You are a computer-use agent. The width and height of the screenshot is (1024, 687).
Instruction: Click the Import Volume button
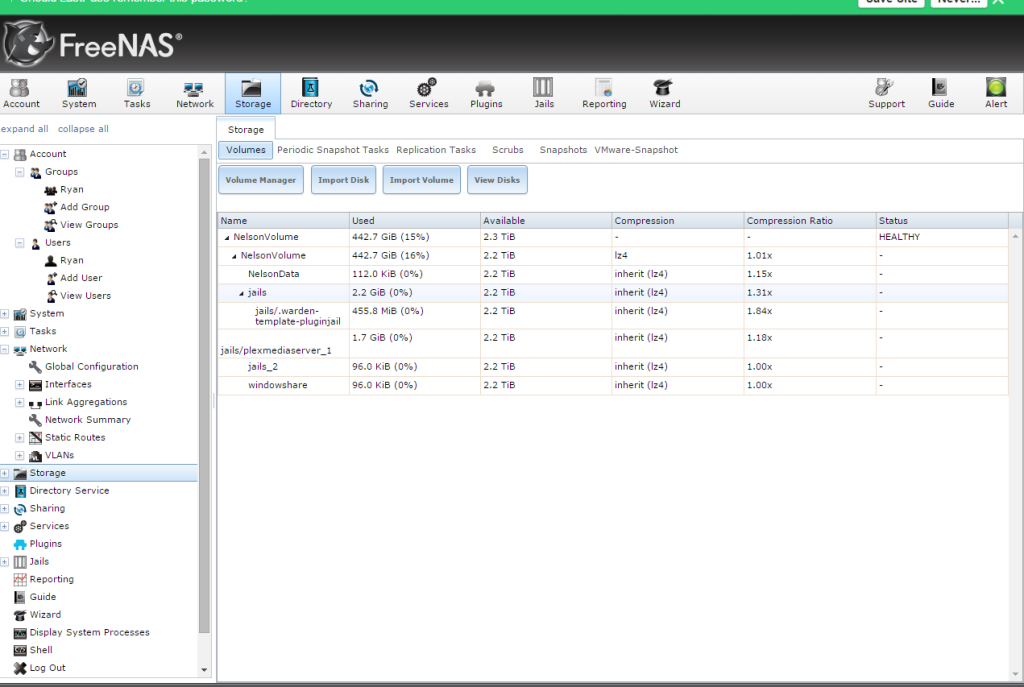pos(421,180)
